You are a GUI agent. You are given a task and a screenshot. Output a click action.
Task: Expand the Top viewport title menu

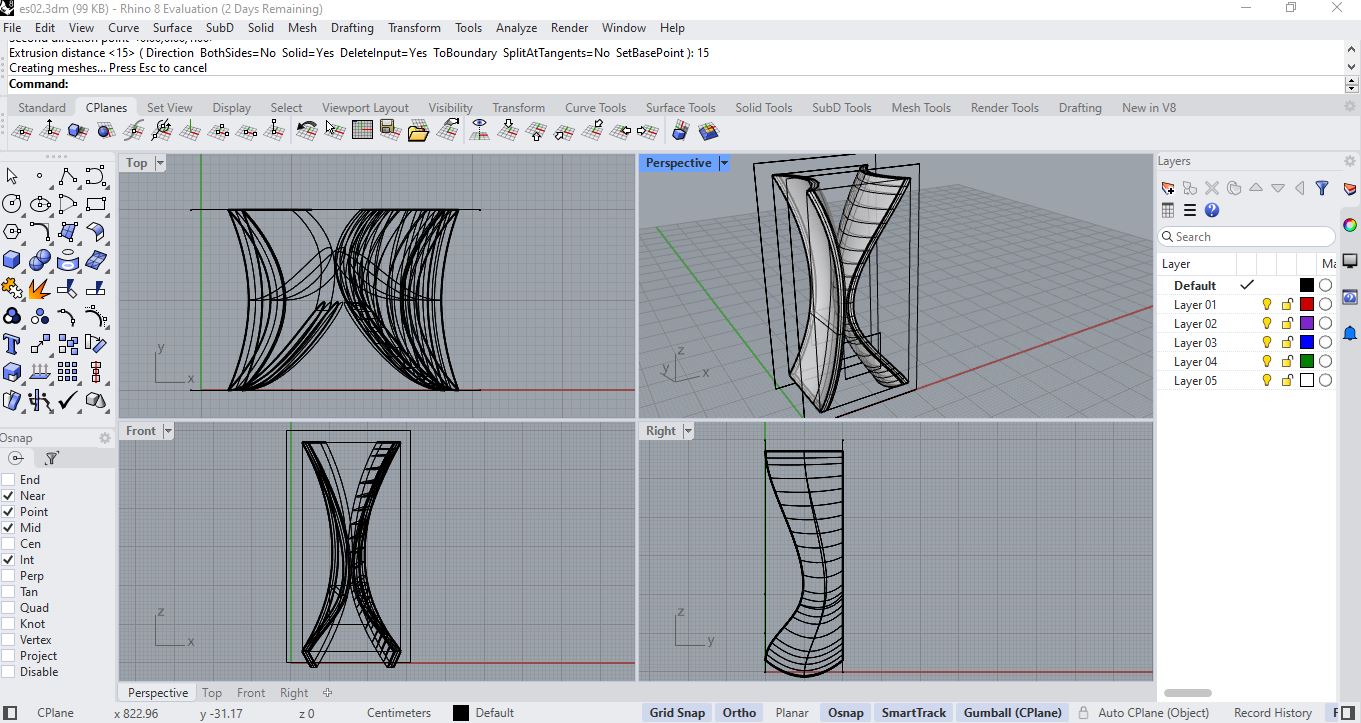pyautogui.click(x=160, y=163)
